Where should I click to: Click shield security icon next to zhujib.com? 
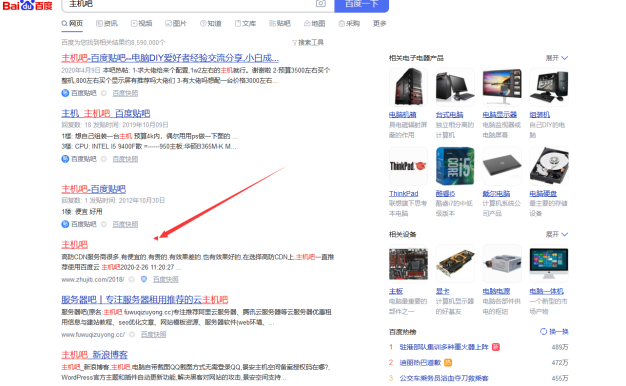(x=144, y=279)
